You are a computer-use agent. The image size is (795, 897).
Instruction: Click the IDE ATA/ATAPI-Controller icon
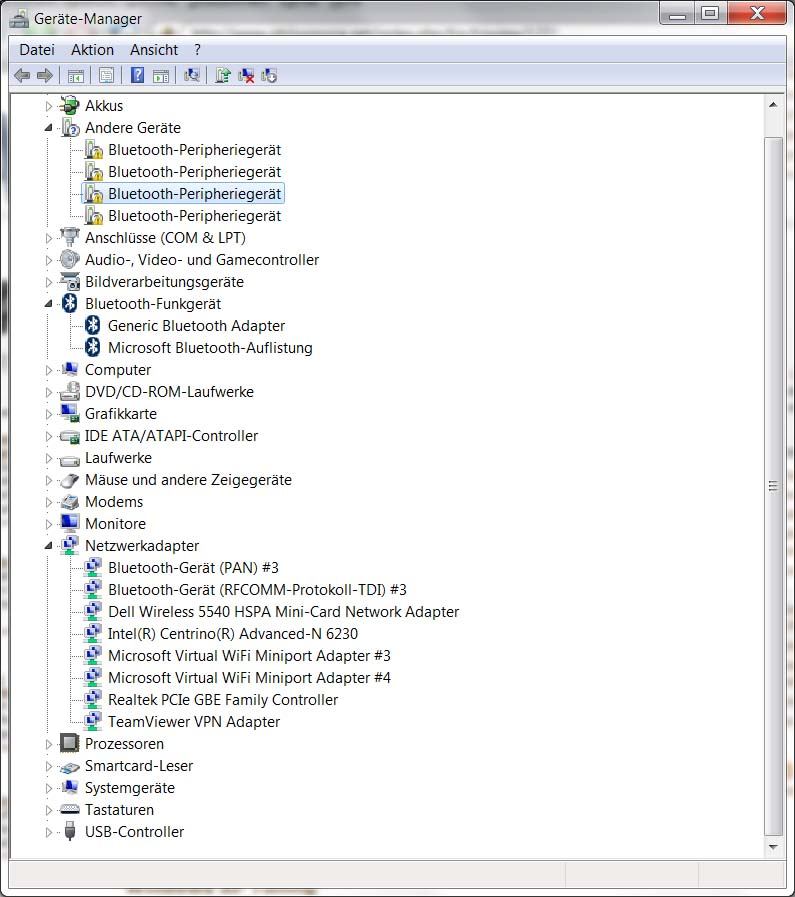(70, 436)
